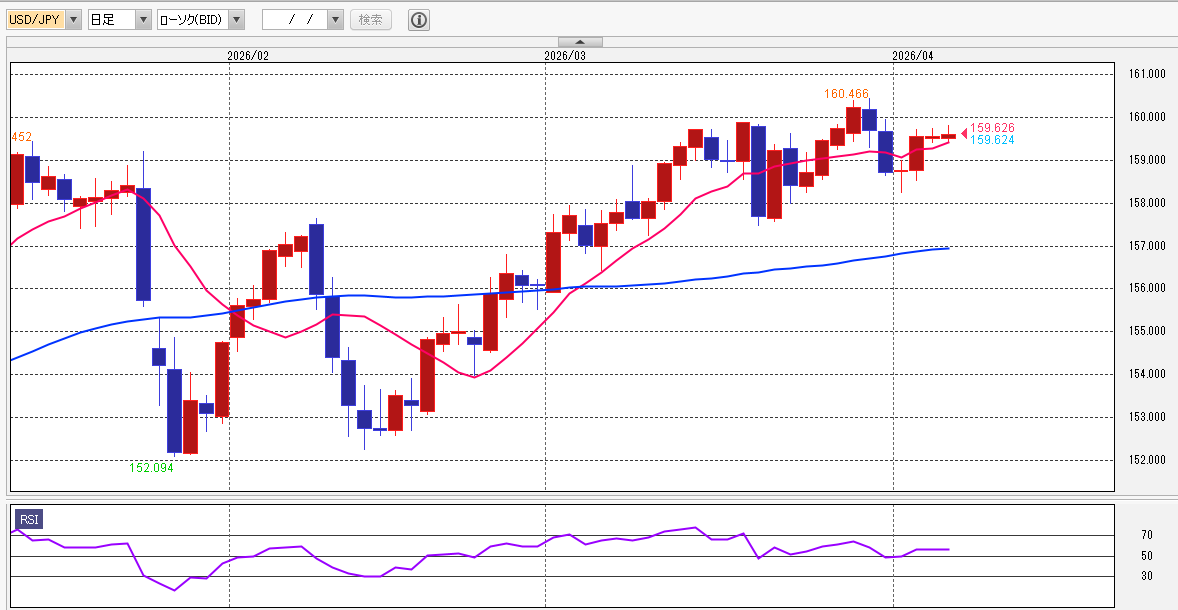The width and height of the screenshot is (1178, 610).
Task: Click the 155.000 price axis label
Action: click(x=1147, y=331)
